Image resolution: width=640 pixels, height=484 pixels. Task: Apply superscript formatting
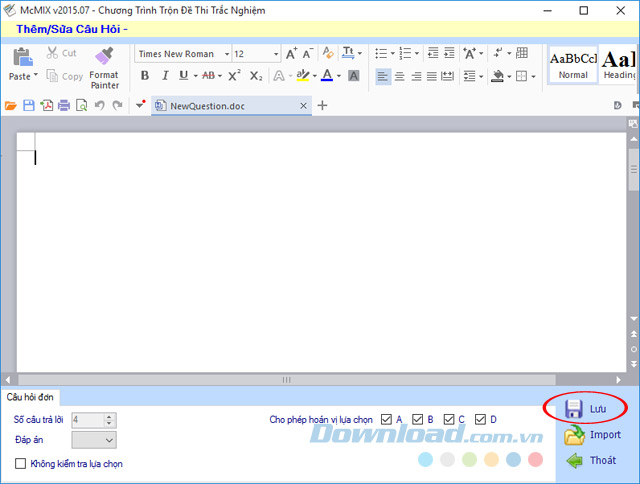(x=234, y=76)
